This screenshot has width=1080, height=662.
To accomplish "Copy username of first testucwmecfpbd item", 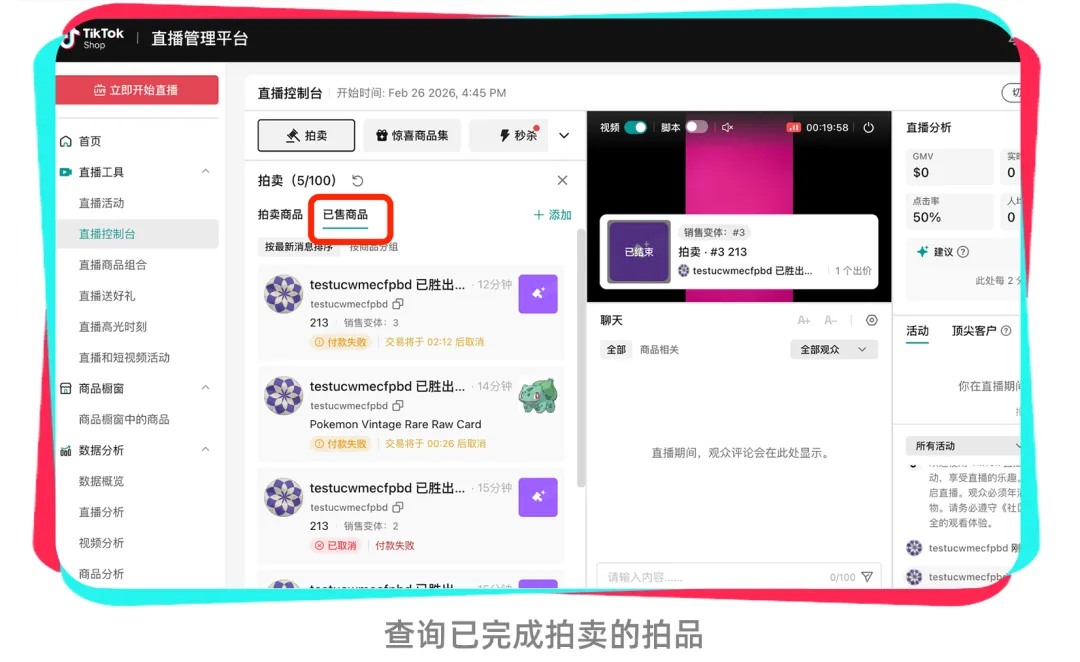I will tap(398, 304).
